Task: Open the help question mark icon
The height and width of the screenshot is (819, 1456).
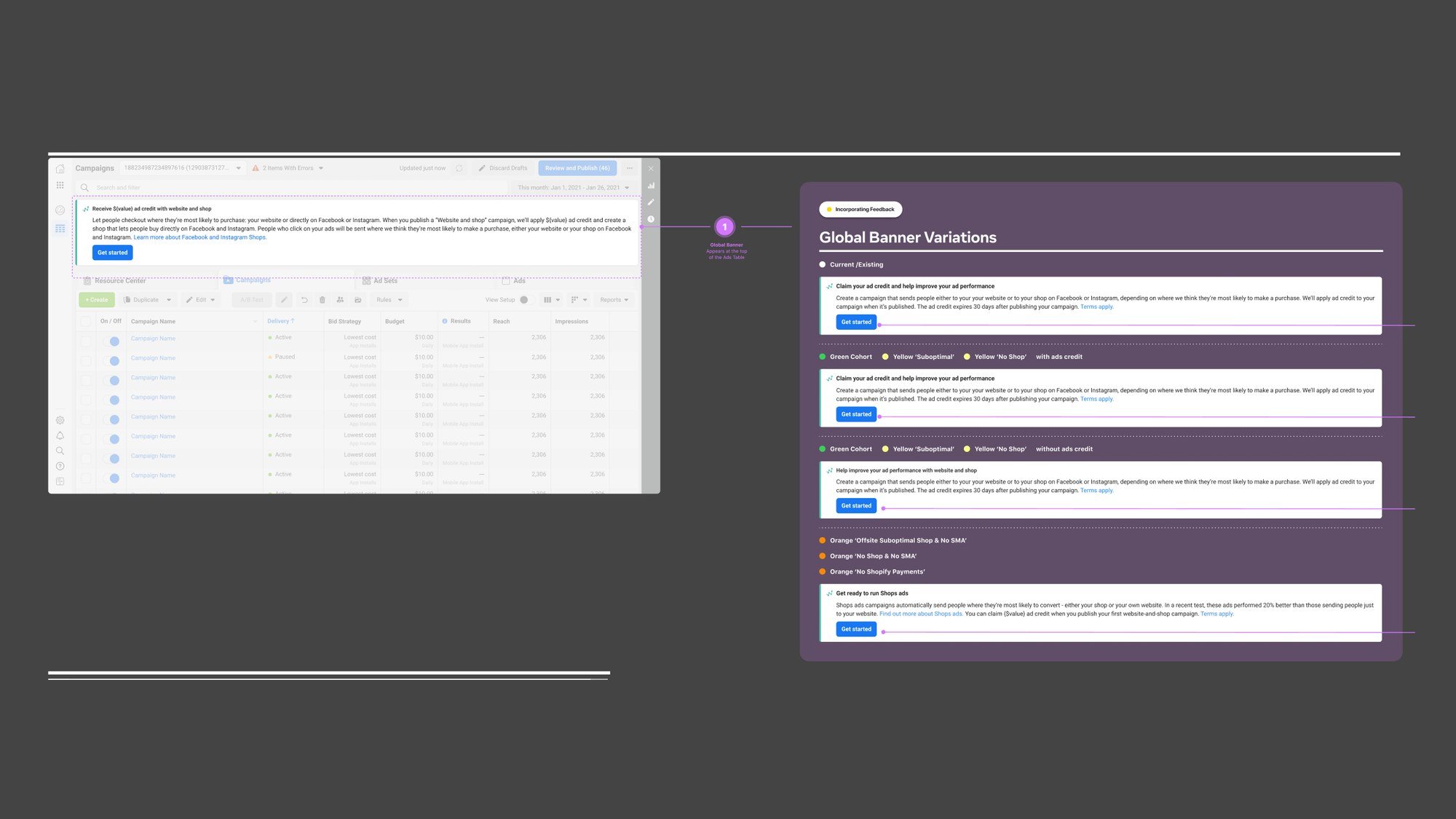Action: (60, 466)
